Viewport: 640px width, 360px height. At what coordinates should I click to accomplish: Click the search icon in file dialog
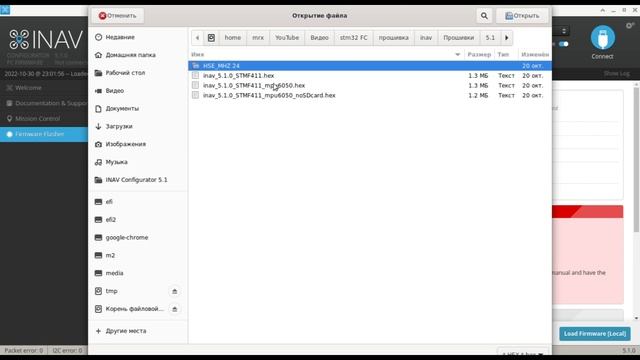[484, 16]
